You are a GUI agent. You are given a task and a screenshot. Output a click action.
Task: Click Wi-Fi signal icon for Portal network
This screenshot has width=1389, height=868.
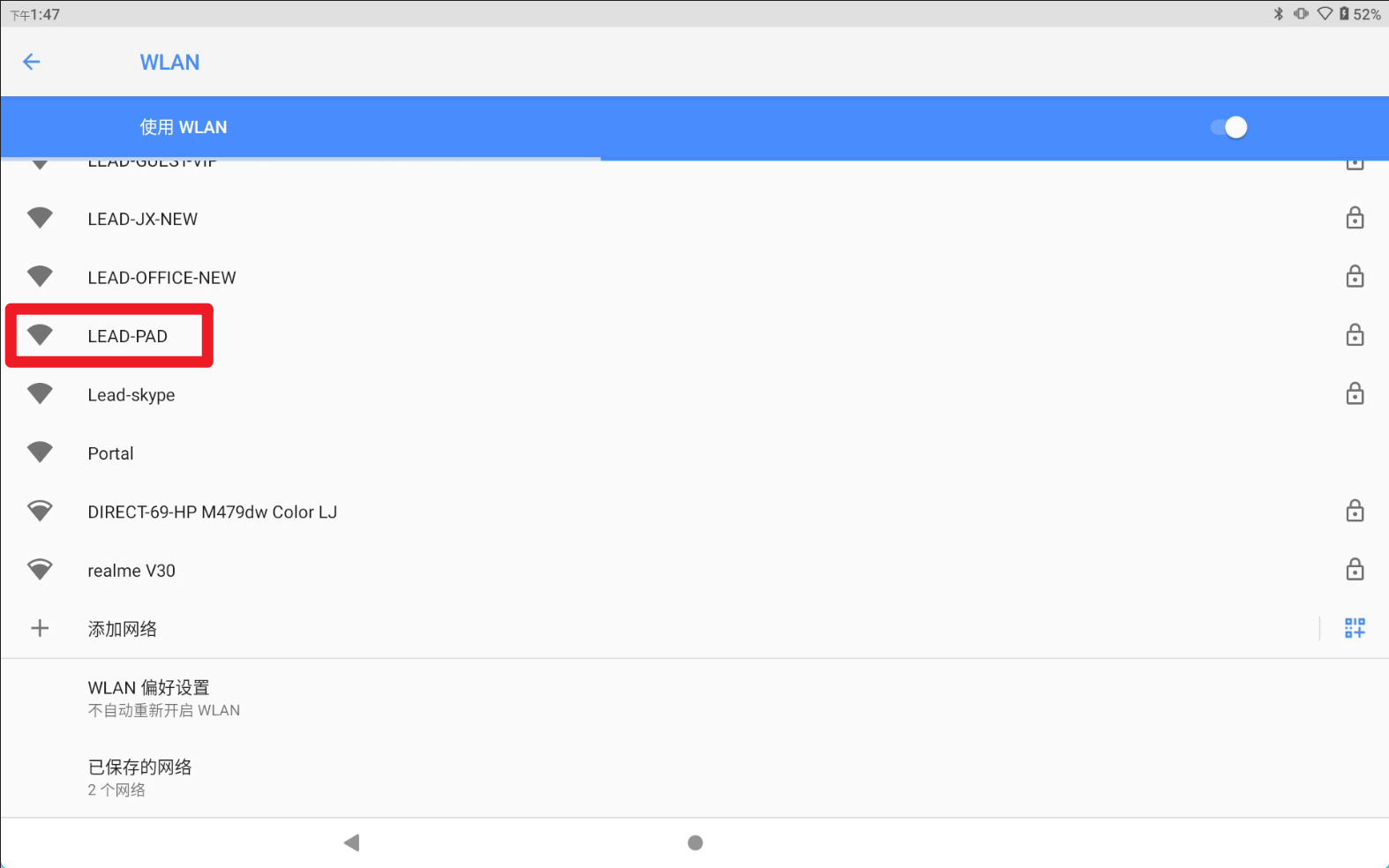pyautogui.click(x=40, y=453)
